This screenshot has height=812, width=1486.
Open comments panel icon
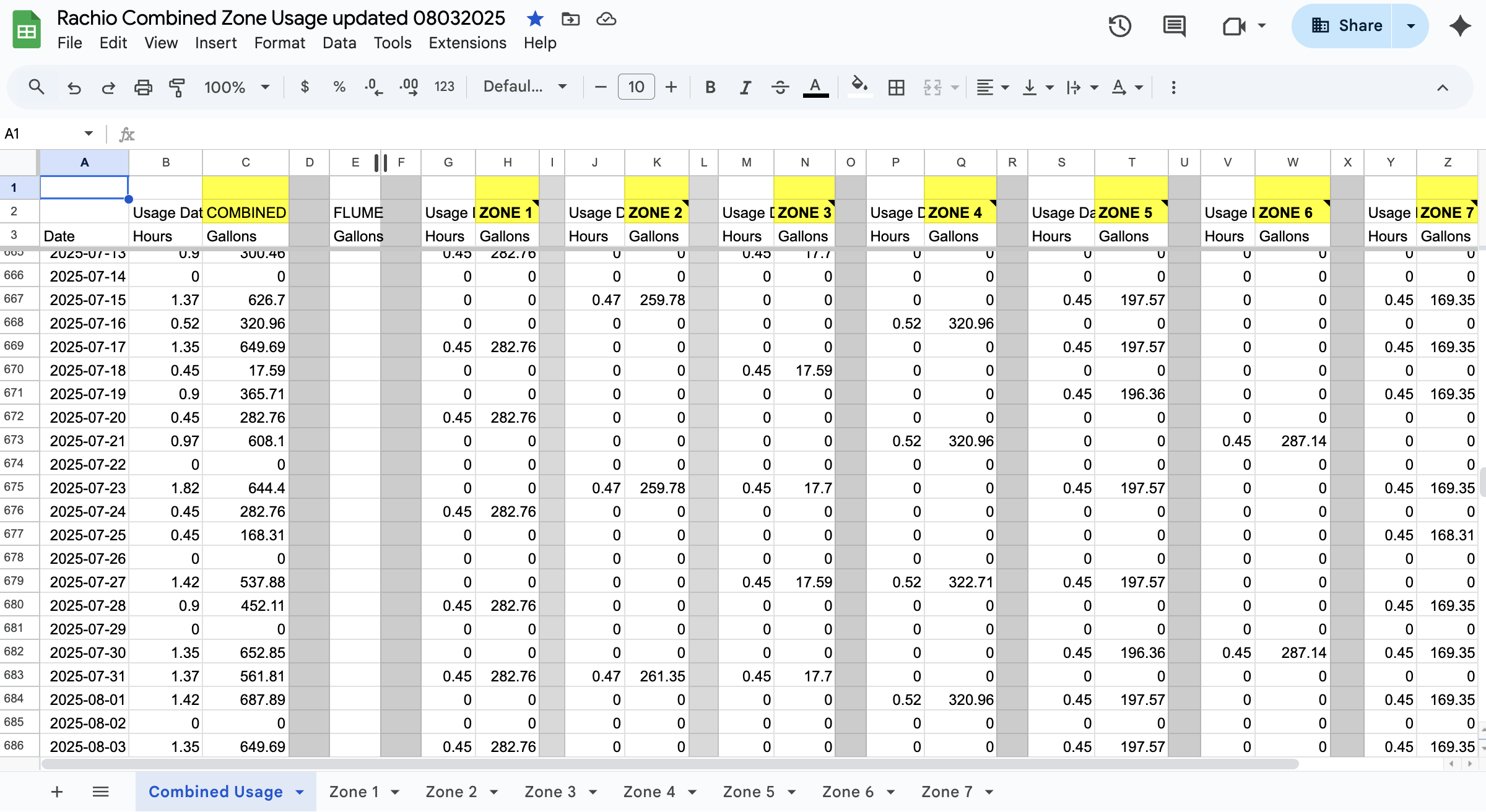coord(1174,26)
